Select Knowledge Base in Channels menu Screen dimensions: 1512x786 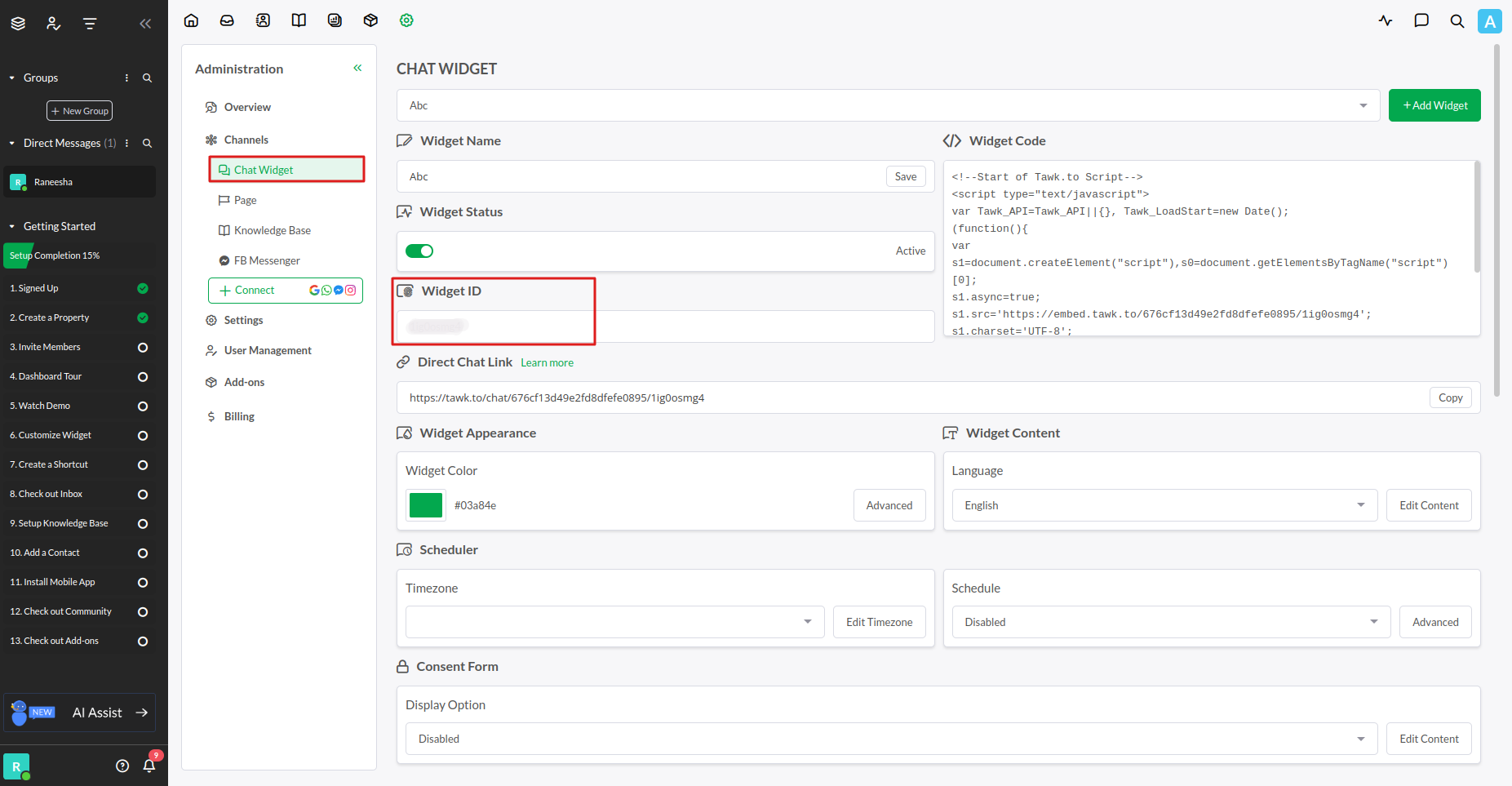coord(272,230)
